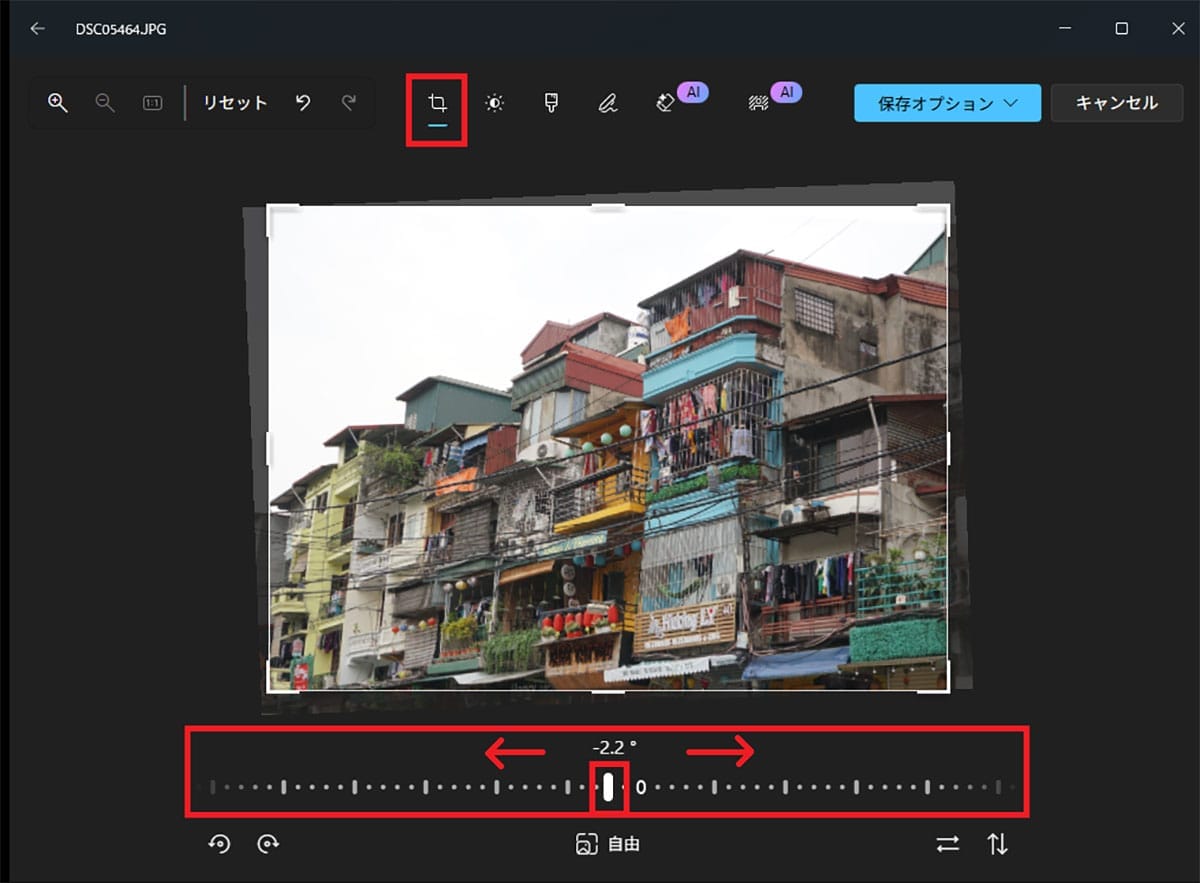Rotate the image clockwise

pos(268,844)
